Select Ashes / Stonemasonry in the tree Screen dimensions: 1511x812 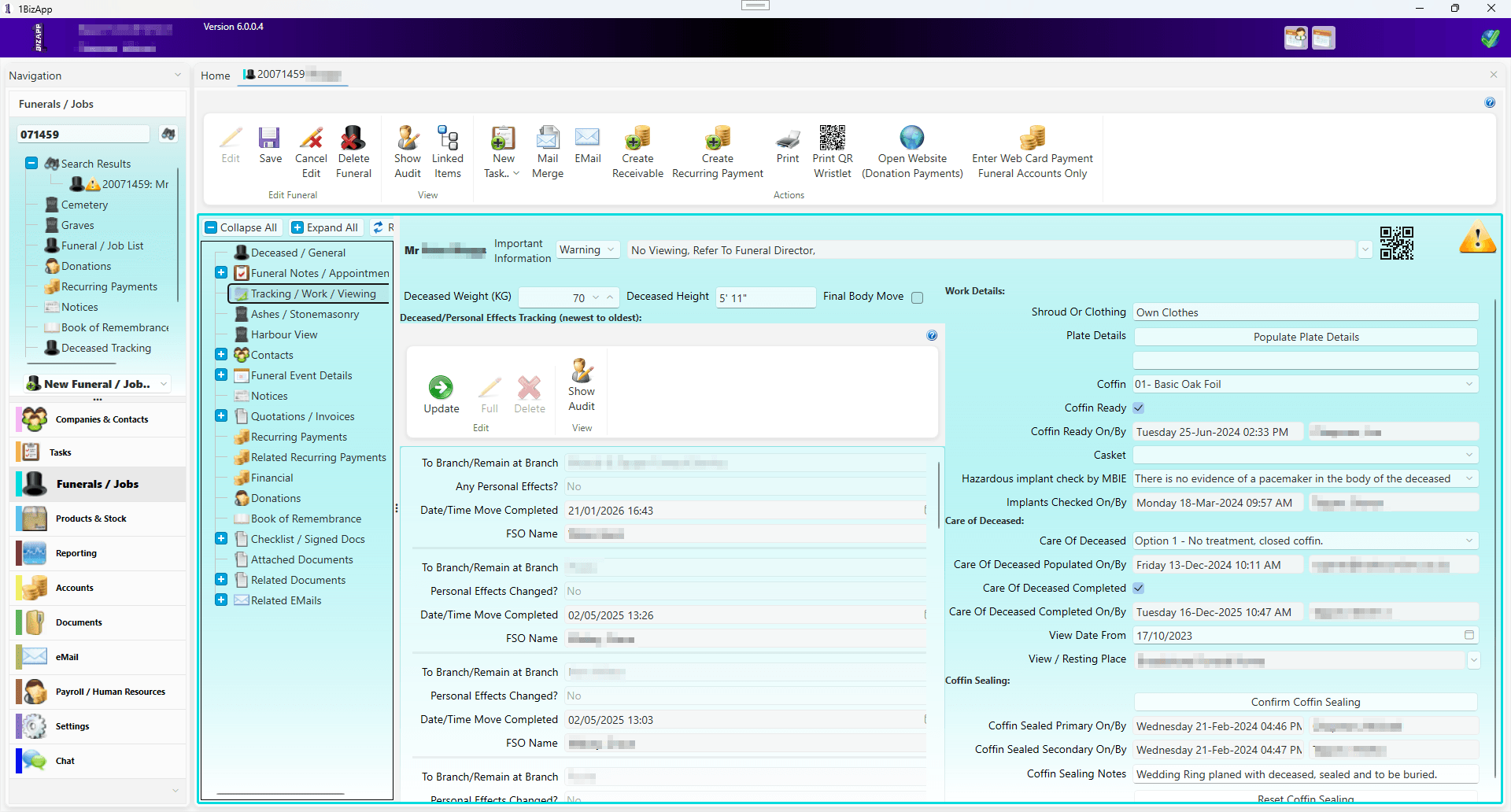[x=305, y=314]
